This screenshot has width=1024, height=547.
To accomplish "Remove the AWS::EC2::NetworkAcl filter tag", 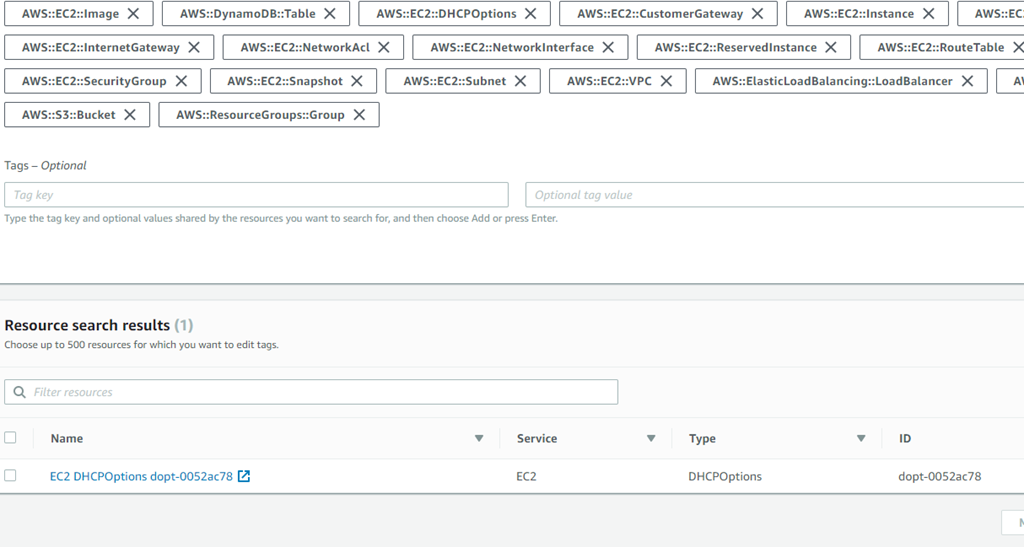I will (384, 48).
